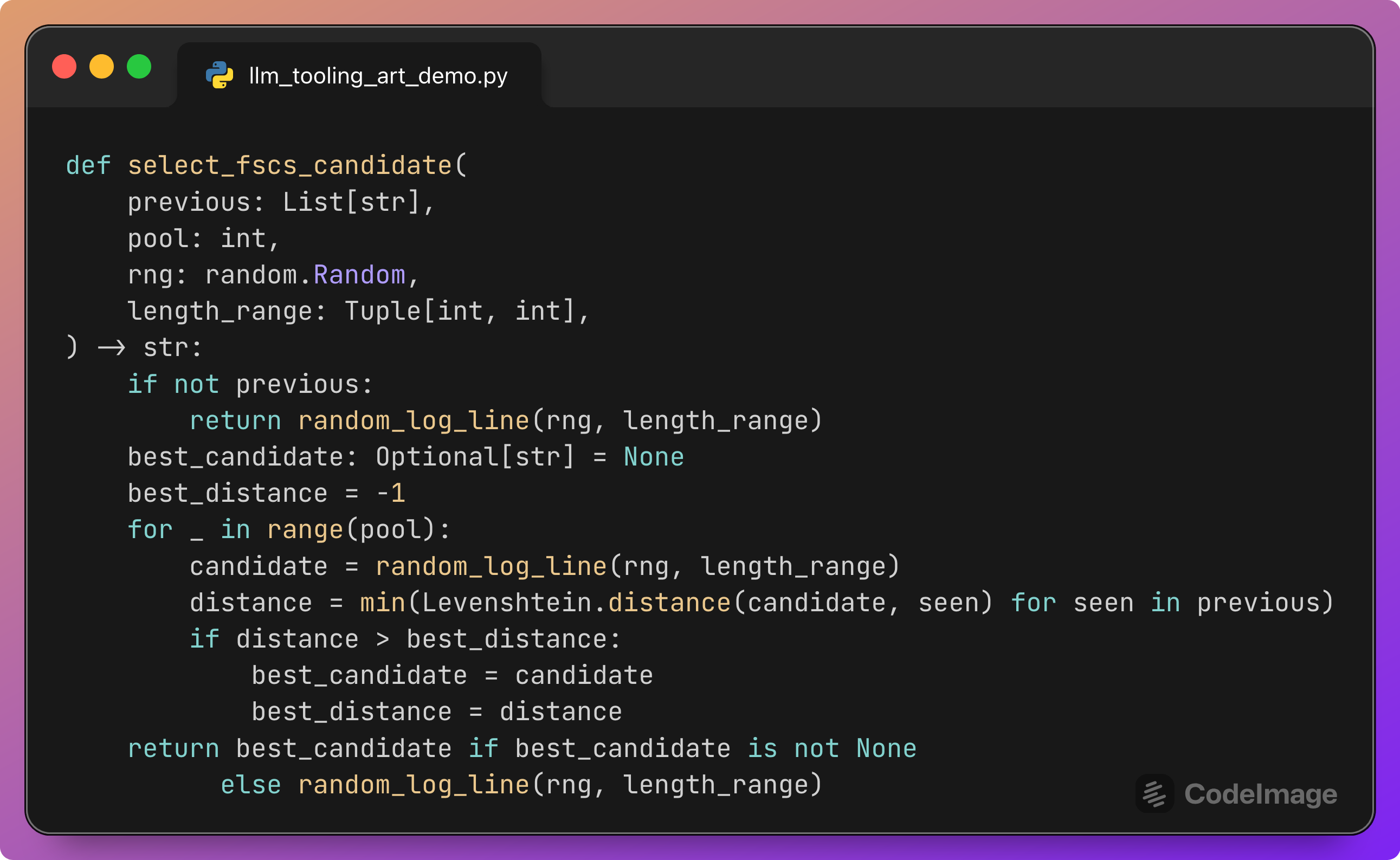Click the def keyword on the first line
This screenshot has width=1400, height=860.
(x=88, y=165)
